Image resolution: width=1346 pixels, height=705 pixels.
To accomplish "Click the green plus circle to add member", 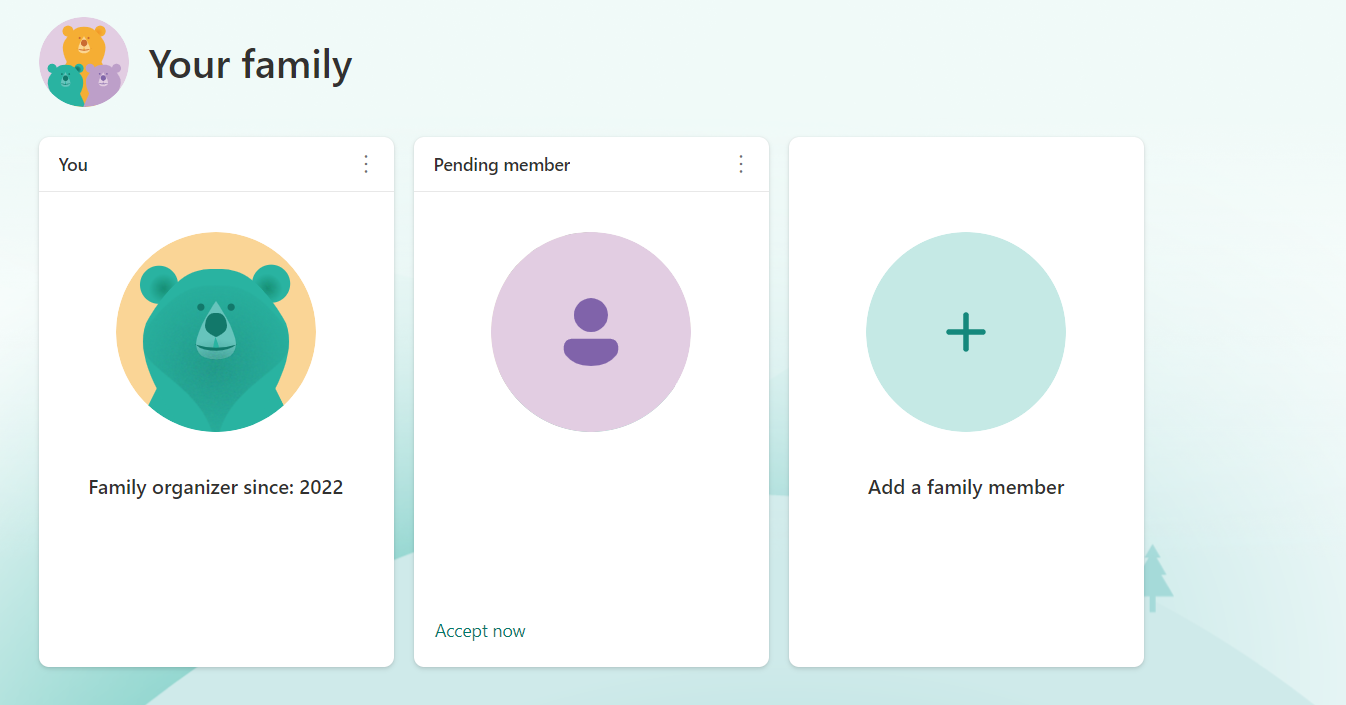I will 966,332.
